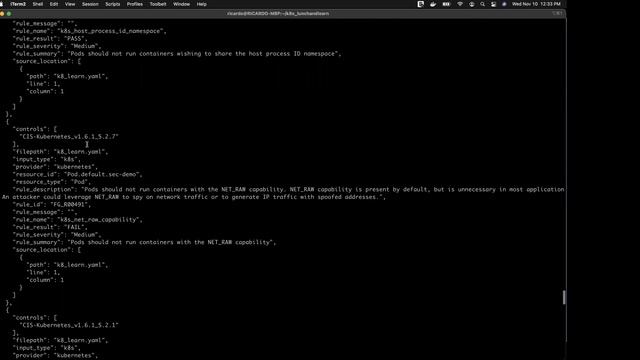Open the Scripts menu
This screenshot has width=640, height=360.
point(113,4)
